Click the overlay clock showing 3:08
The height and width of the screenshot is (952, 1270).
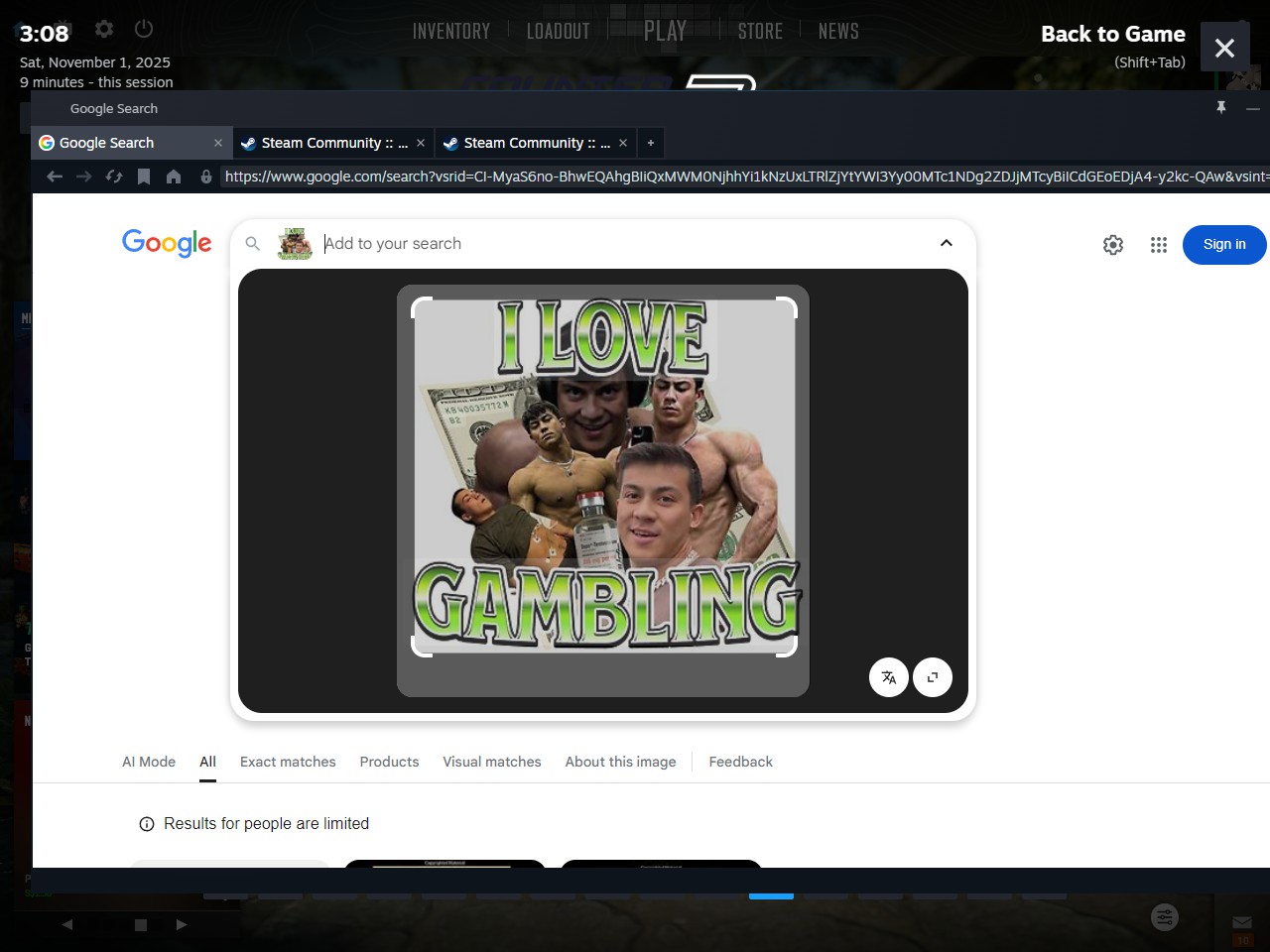(45, 34)
